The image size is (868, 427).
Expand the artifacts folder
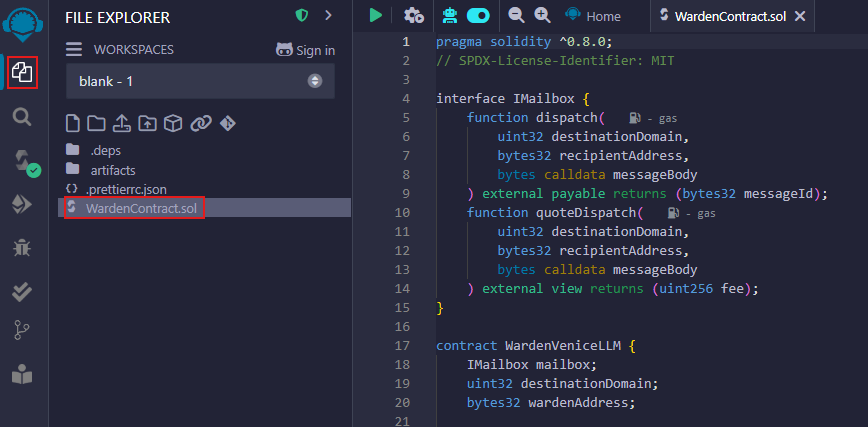(x=112, y=169)
